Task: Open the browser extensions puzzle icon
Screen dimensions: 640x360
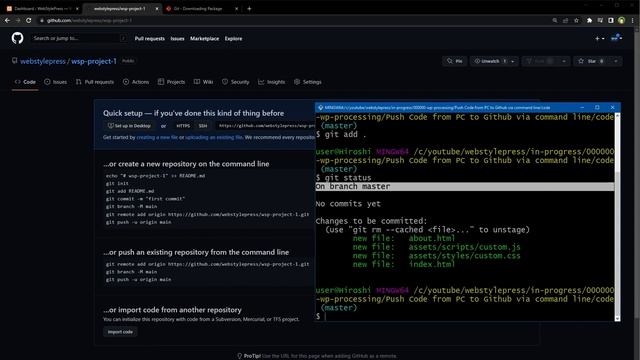Action: (589, 20)
